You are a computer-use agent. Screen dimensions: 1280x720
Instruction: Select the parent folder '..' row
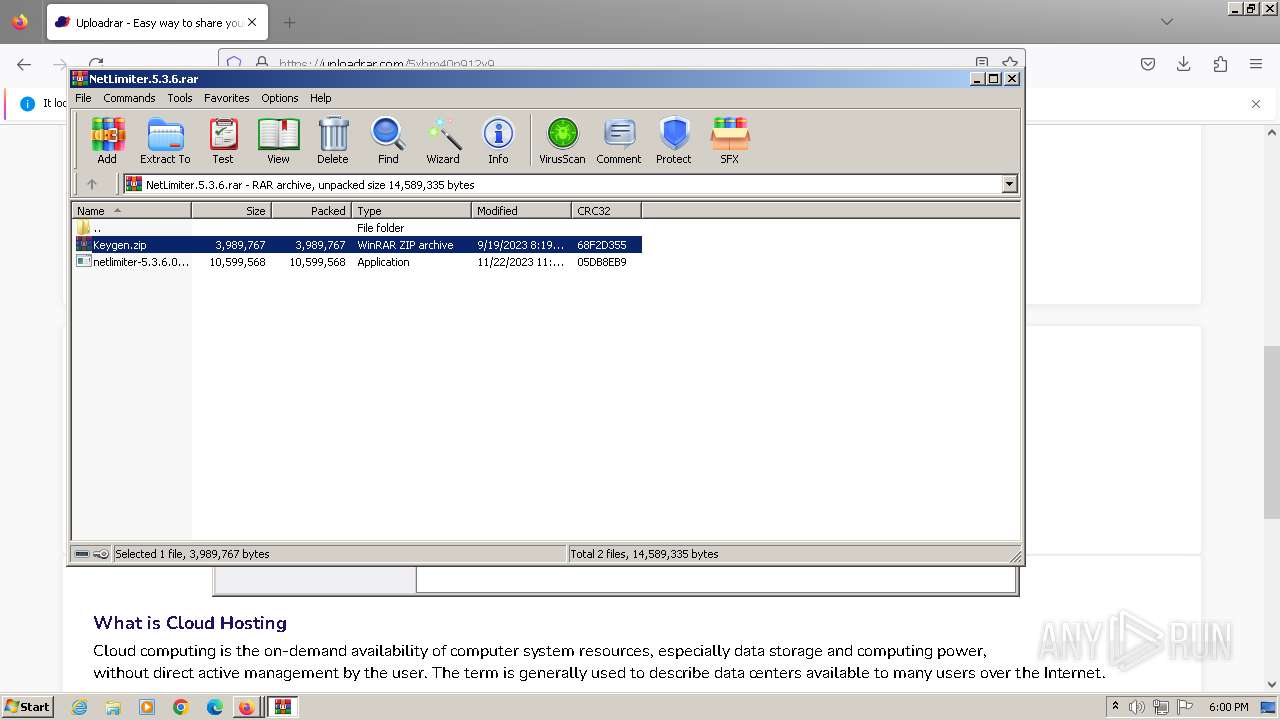coord(357,228)
